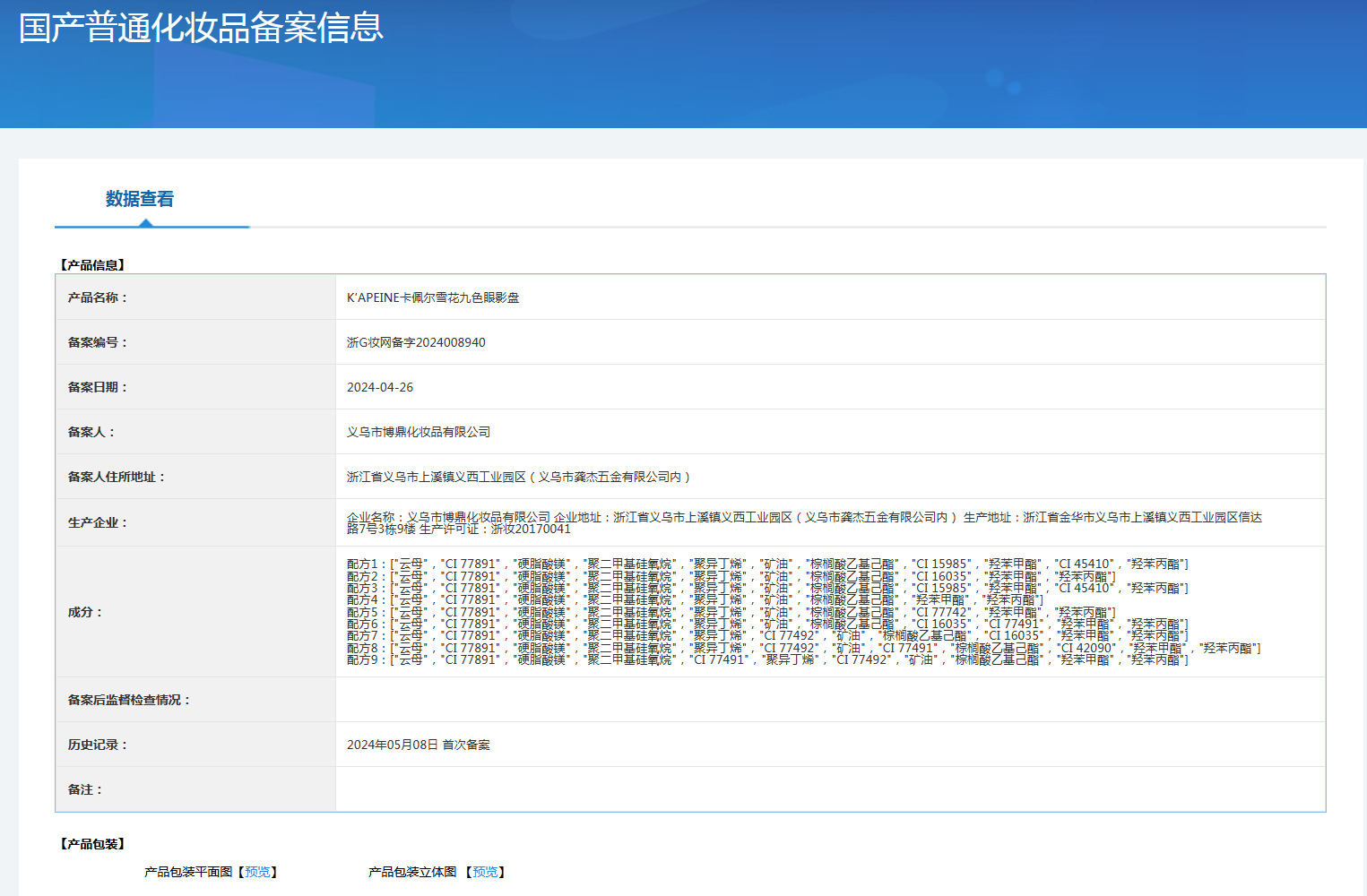Select the 配方9 ingredients line

pos(767,659)
